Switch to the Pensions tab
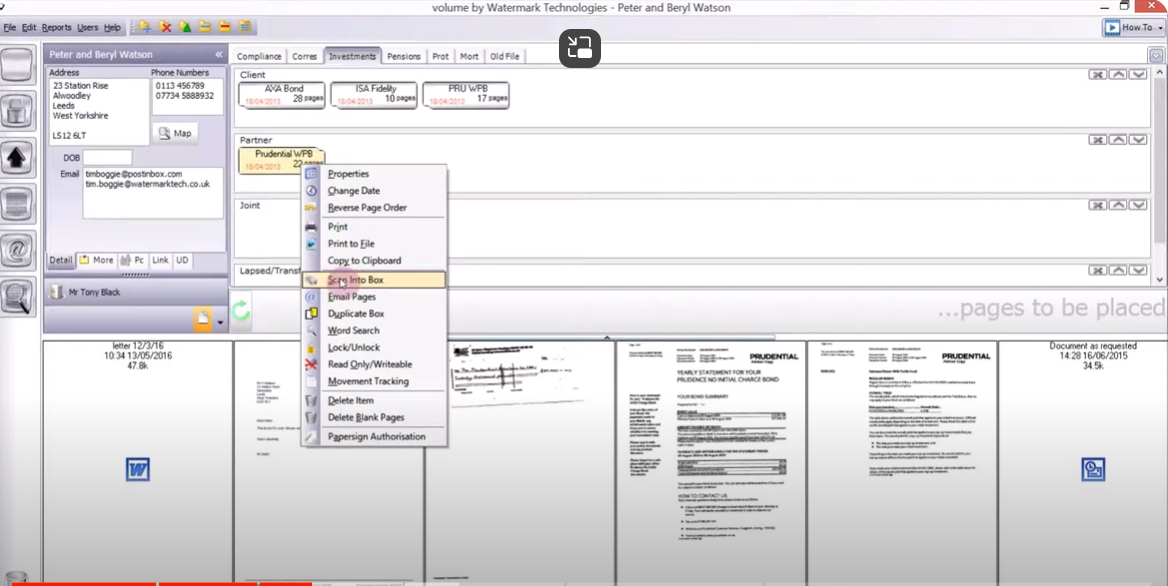The image size is (1168, 586). 404,56
